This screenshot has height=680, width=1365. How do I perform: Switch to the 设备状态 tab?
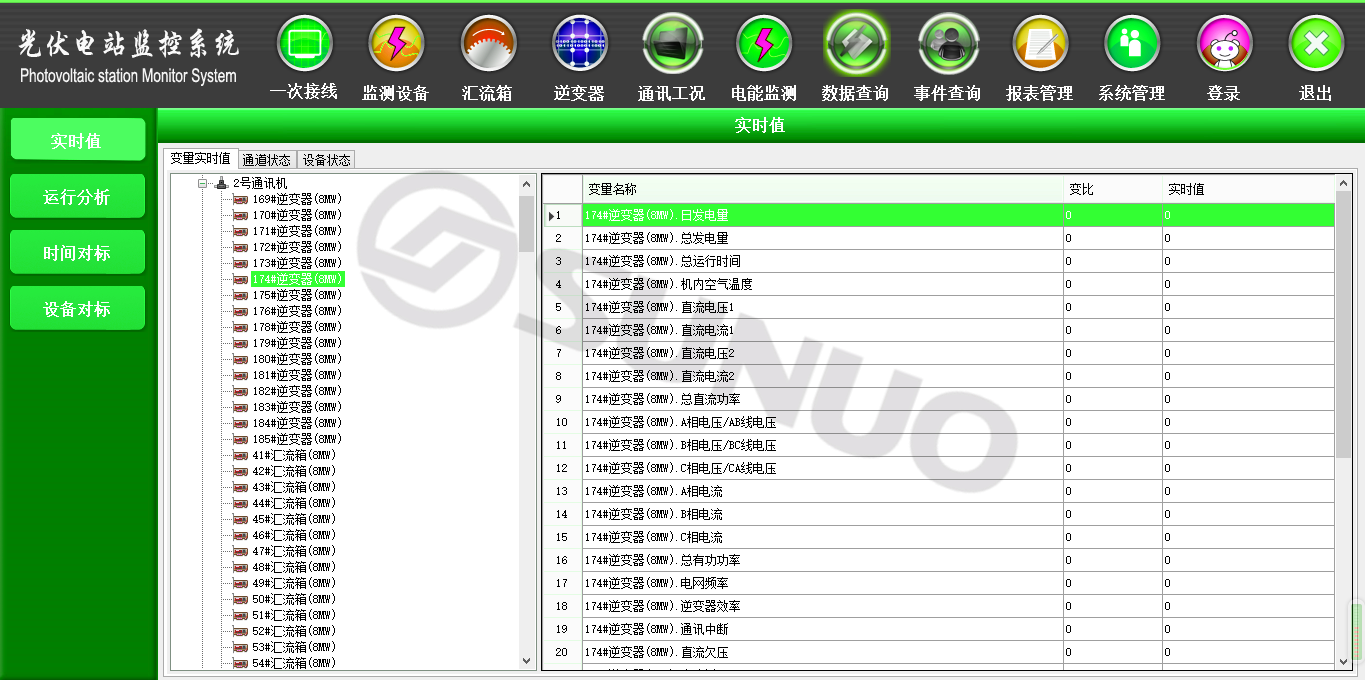(326, 160)
